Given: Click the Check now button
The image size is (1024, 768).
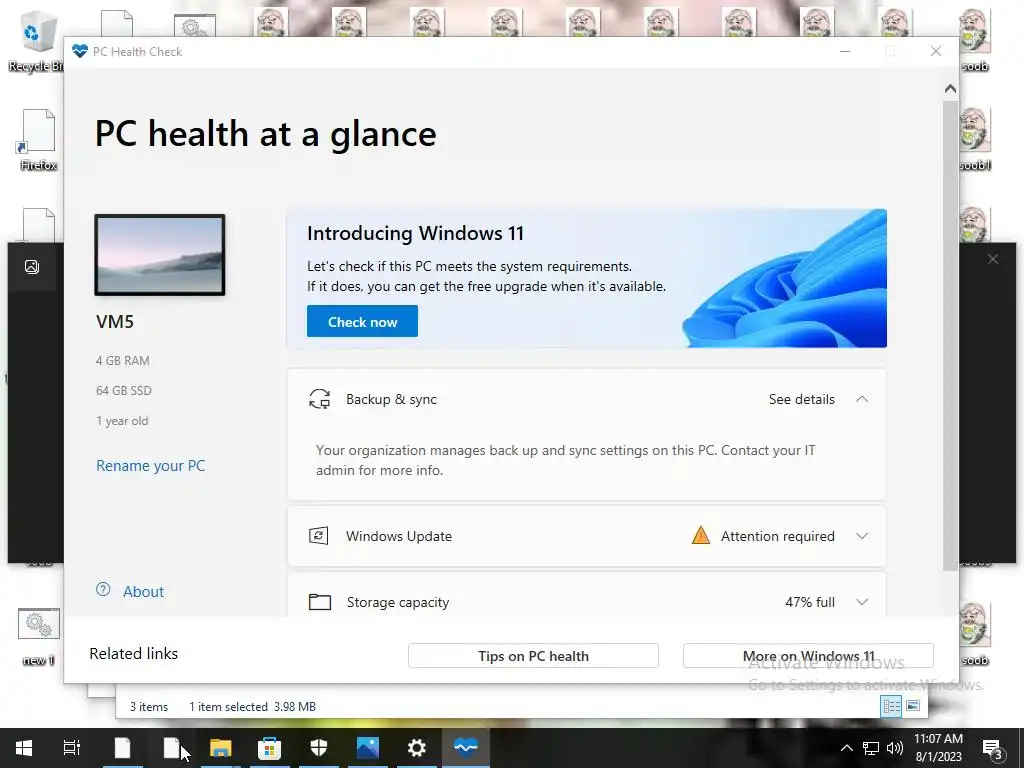Looking at the screenshot, I should click(x=362, y=321).
